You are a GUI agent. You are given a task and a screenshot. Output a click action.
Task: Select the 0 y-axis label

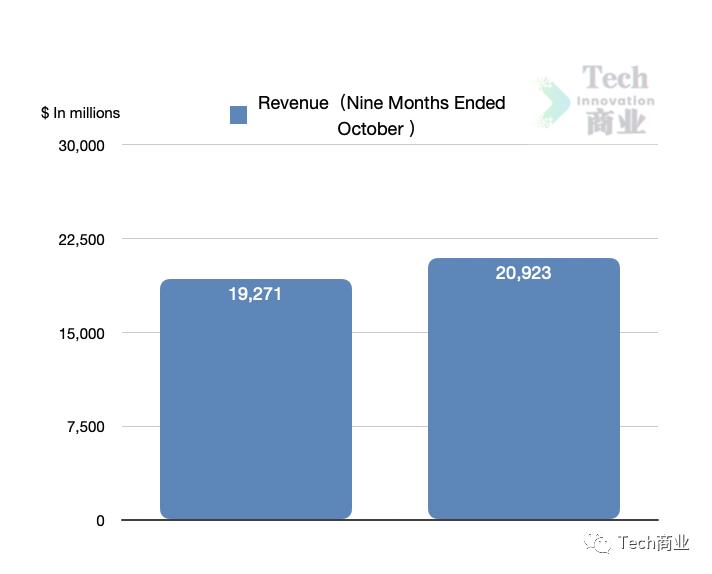point(100,521)
